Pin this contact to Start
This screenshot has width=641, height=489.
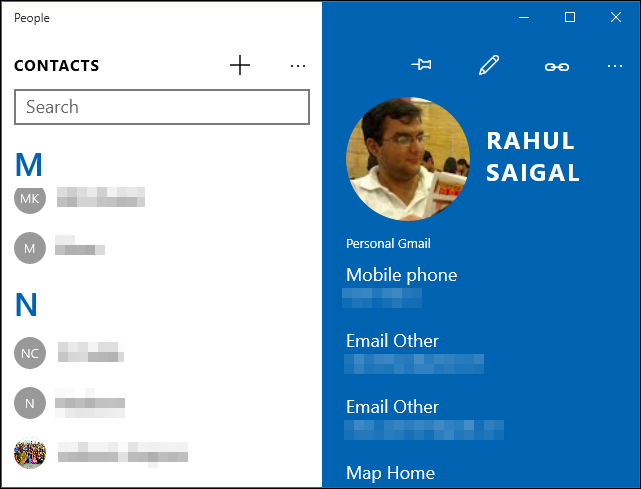click(421, 66)
